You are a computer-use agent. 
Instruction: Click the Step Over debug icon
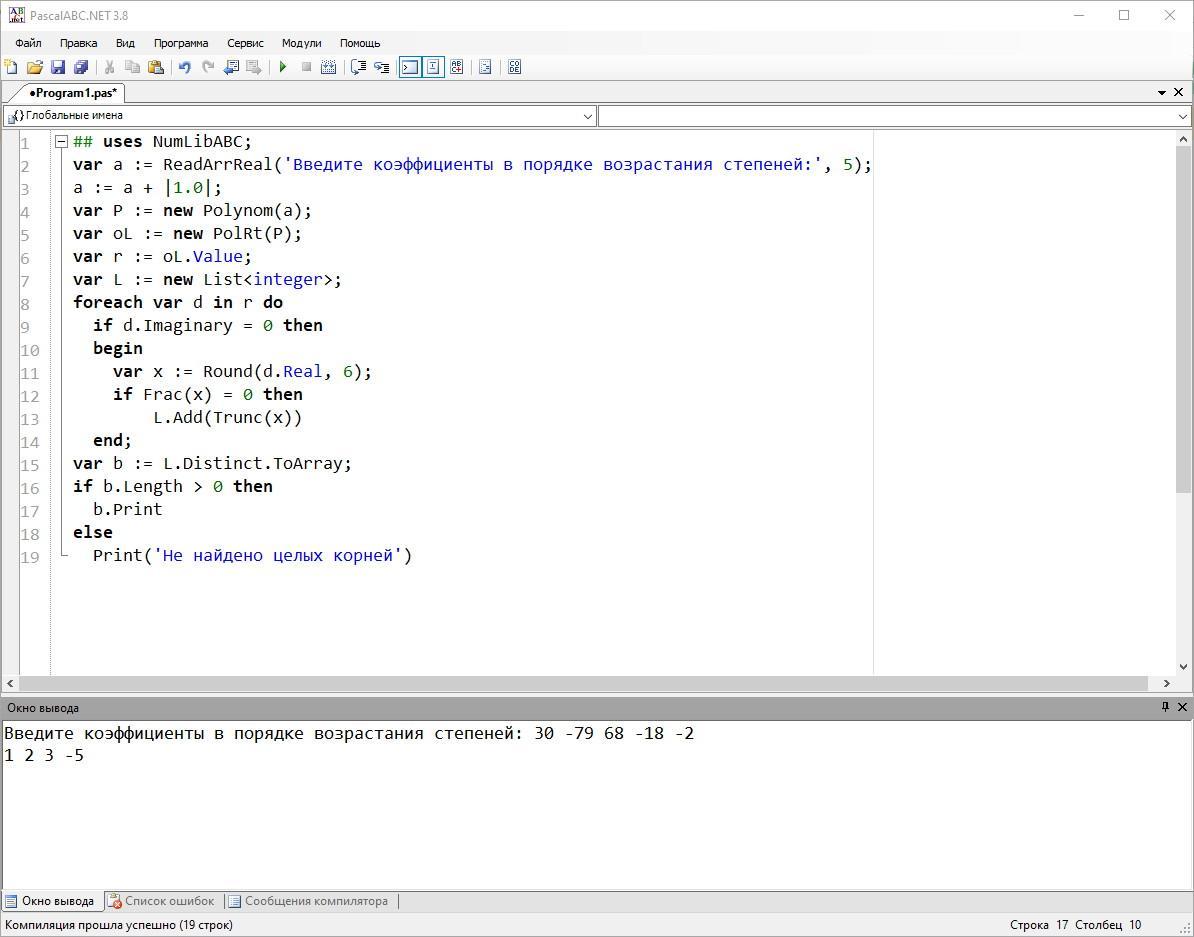click(x=358, y=67)
